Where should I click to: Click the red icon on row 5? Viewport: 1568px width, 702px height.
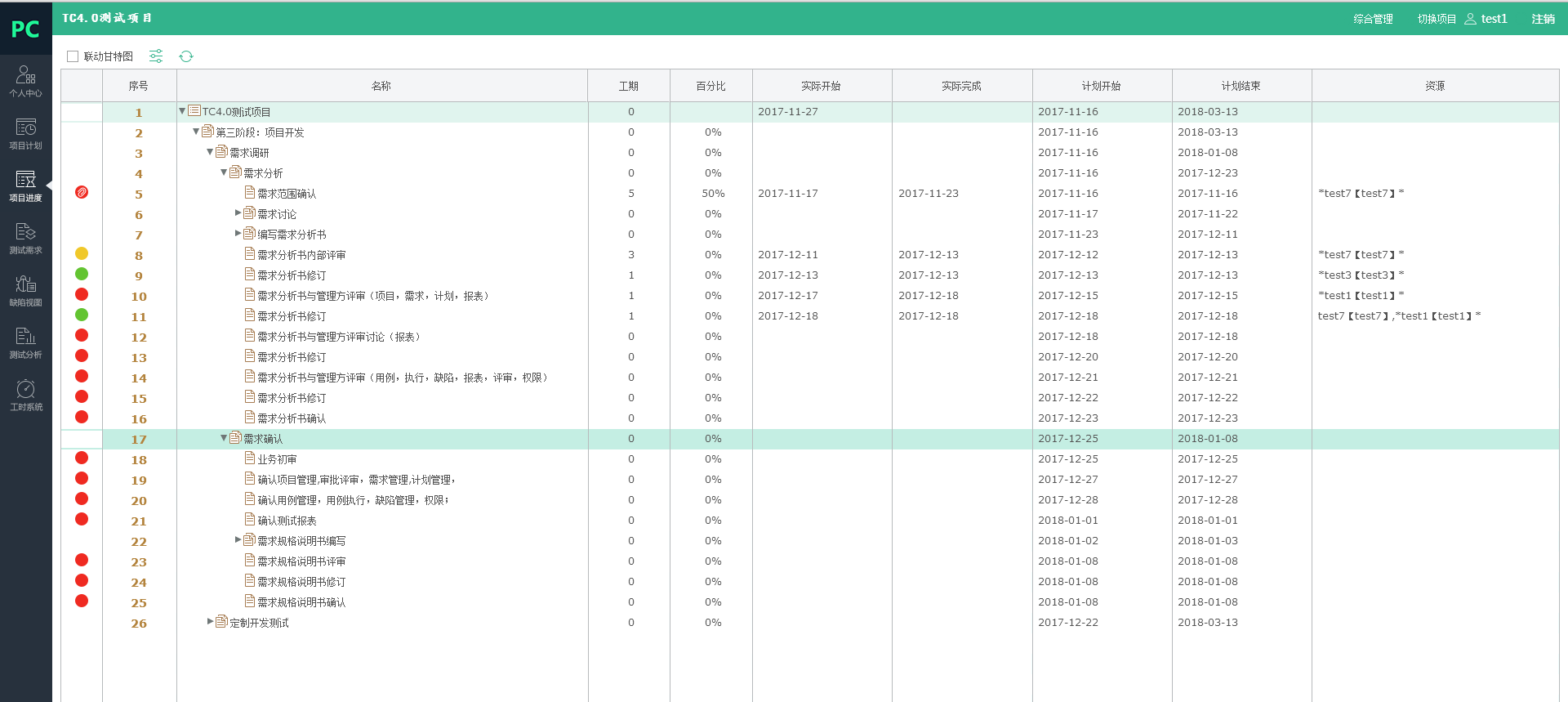click(82, 193)
